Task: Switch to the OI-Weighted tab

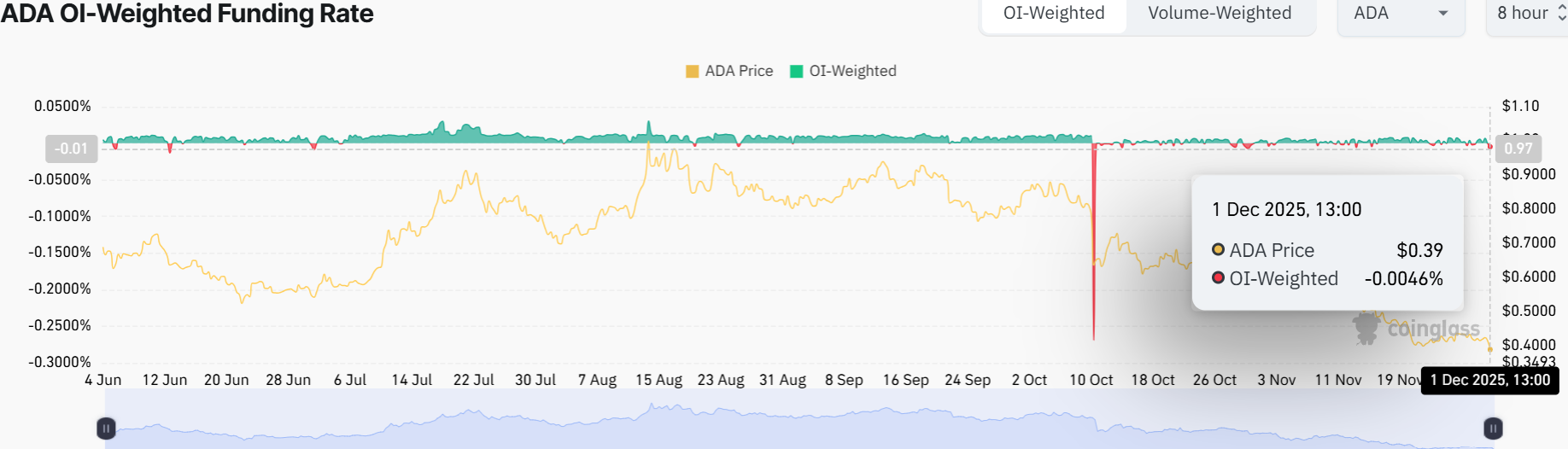Action: (1053, 14)
